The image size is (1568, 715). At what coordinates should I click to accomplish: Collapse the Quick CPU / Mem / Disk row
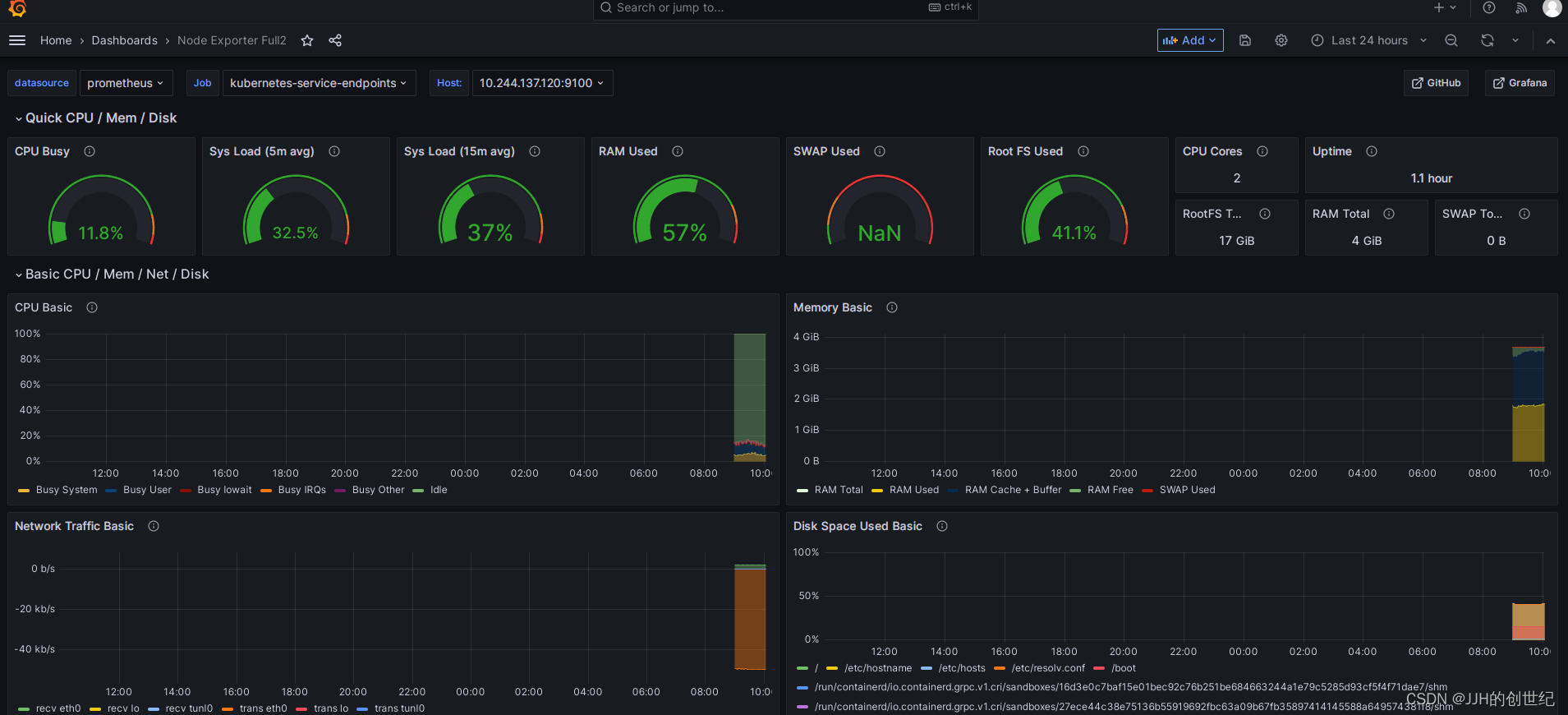[x=96, y=118]
